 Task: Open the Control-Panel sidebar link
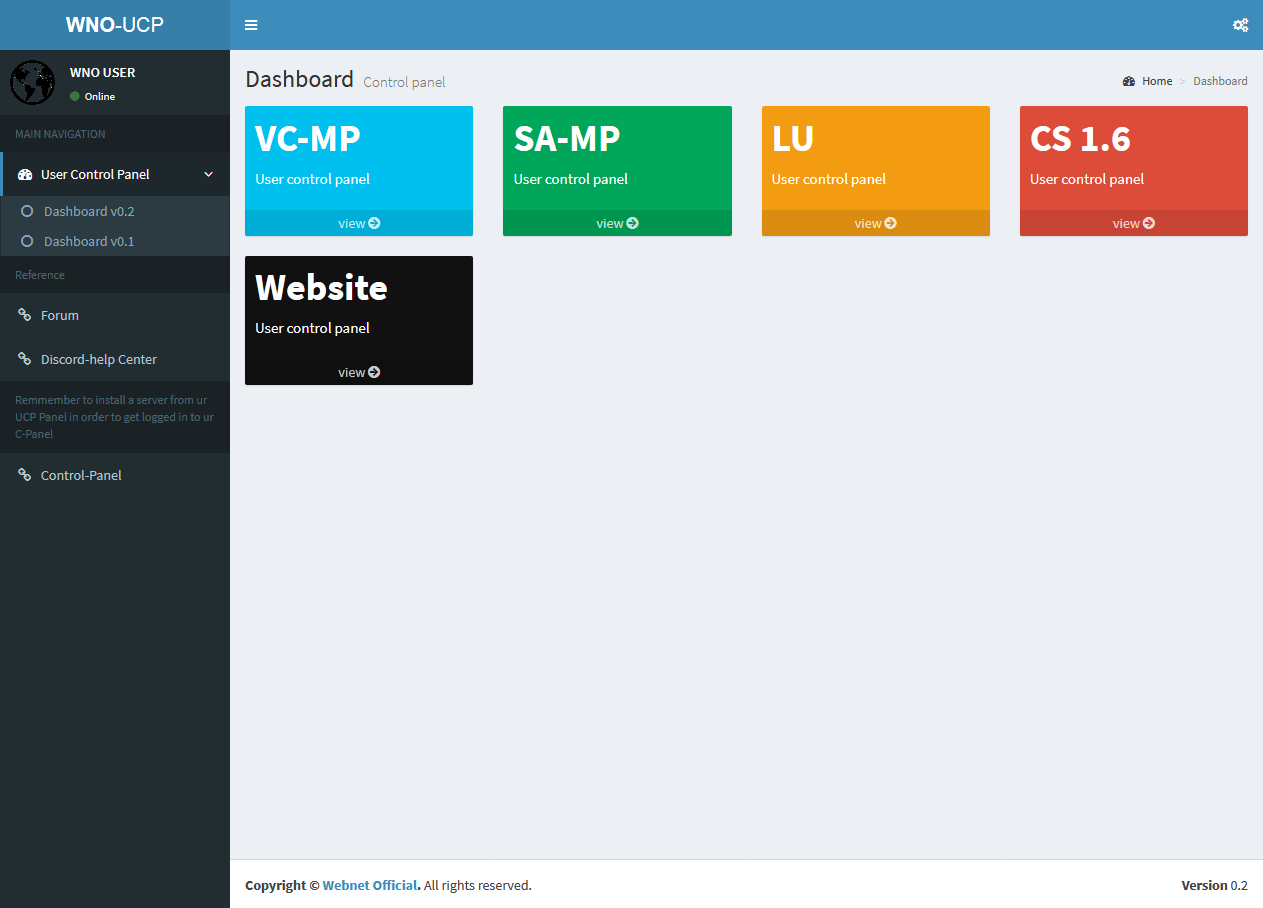(x=115, y=475)
